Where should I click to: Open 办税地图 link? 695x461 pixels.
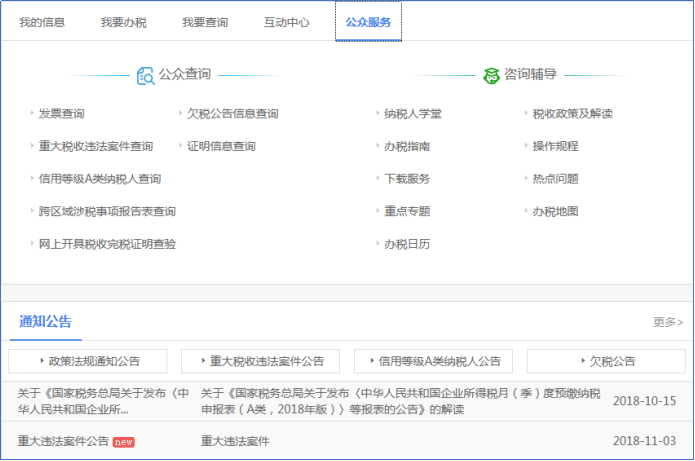(555, 212)
